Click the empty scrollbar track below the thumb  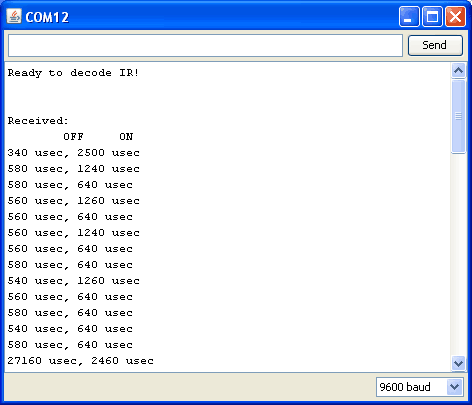(x=458, y=254)
